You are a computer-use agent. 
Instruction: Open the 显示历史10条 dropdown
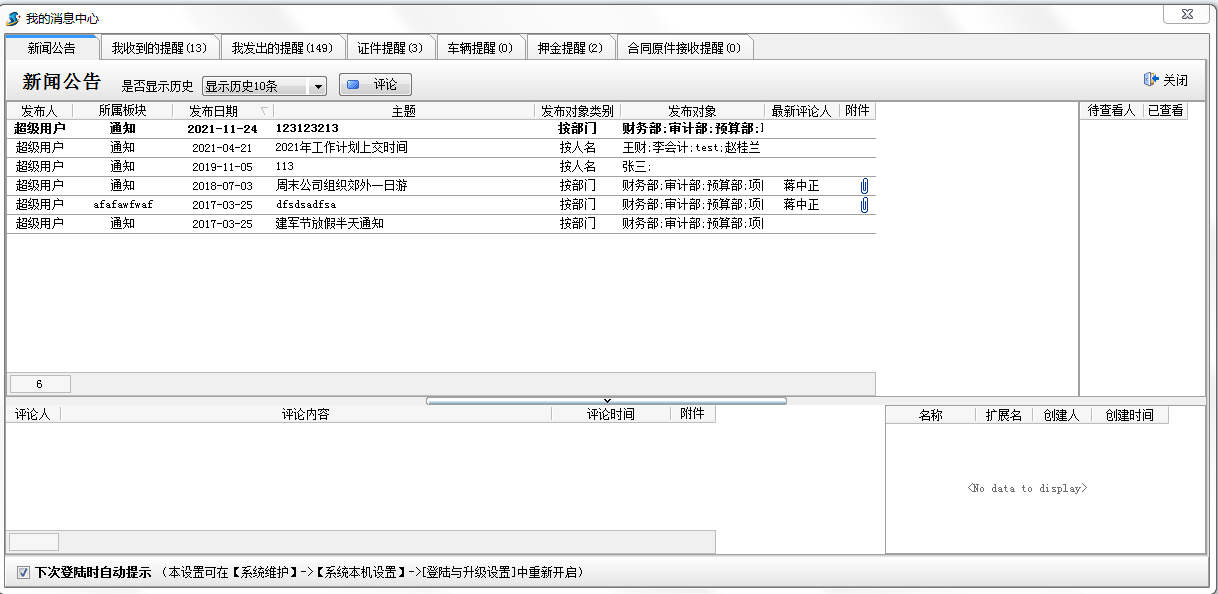(318, 87)
